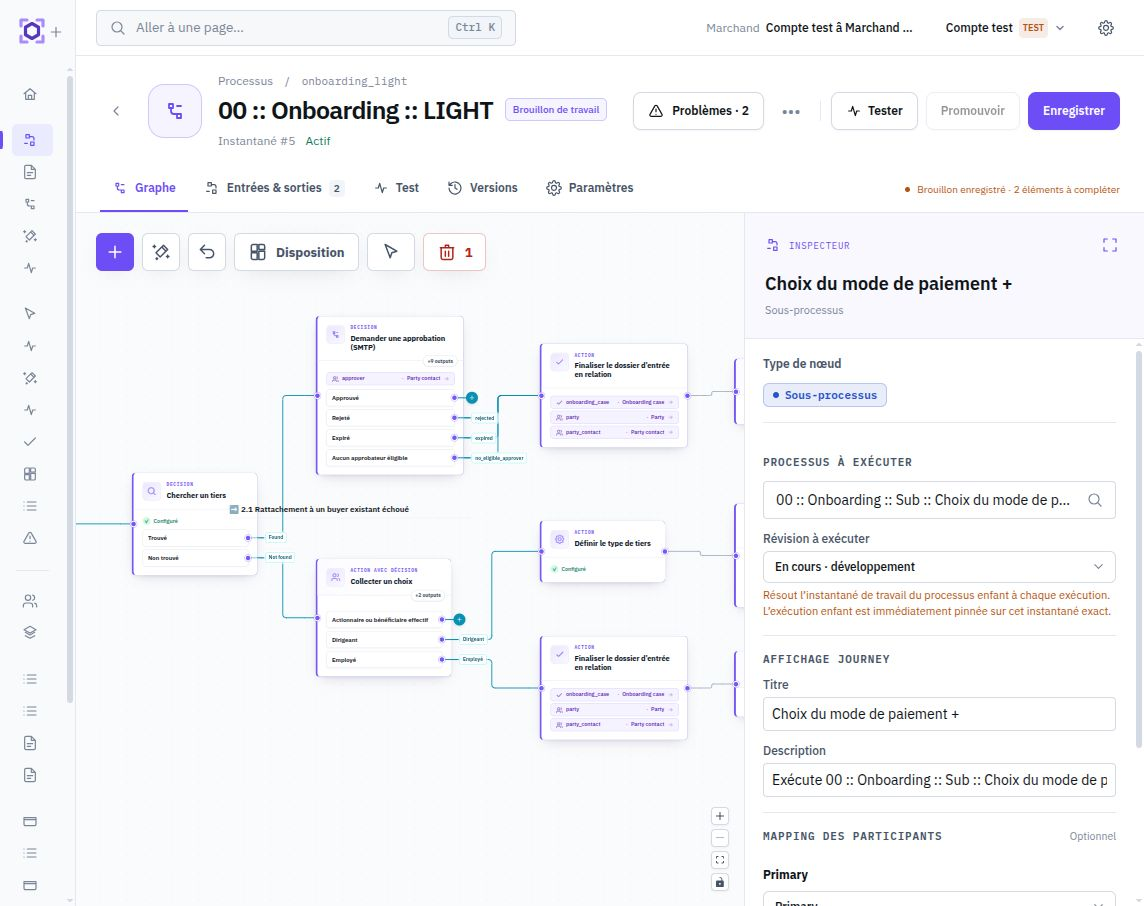Image resolution: width=1144 pixels, height=906 pixels.
Task: Expand the inspector panel to fullscreen
Action: tap(1110, 245)
